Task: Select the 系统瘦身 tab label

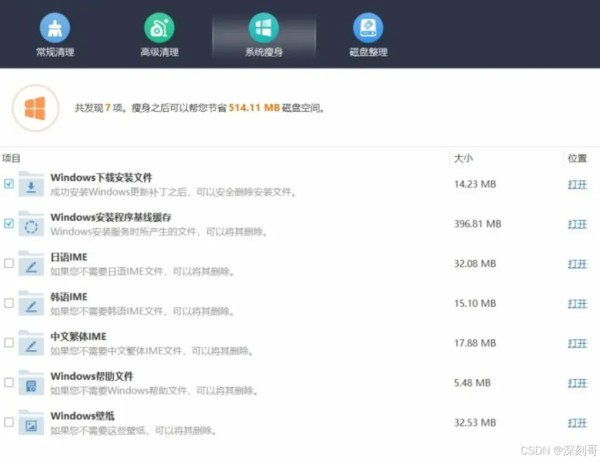Action: pos(264,52)
